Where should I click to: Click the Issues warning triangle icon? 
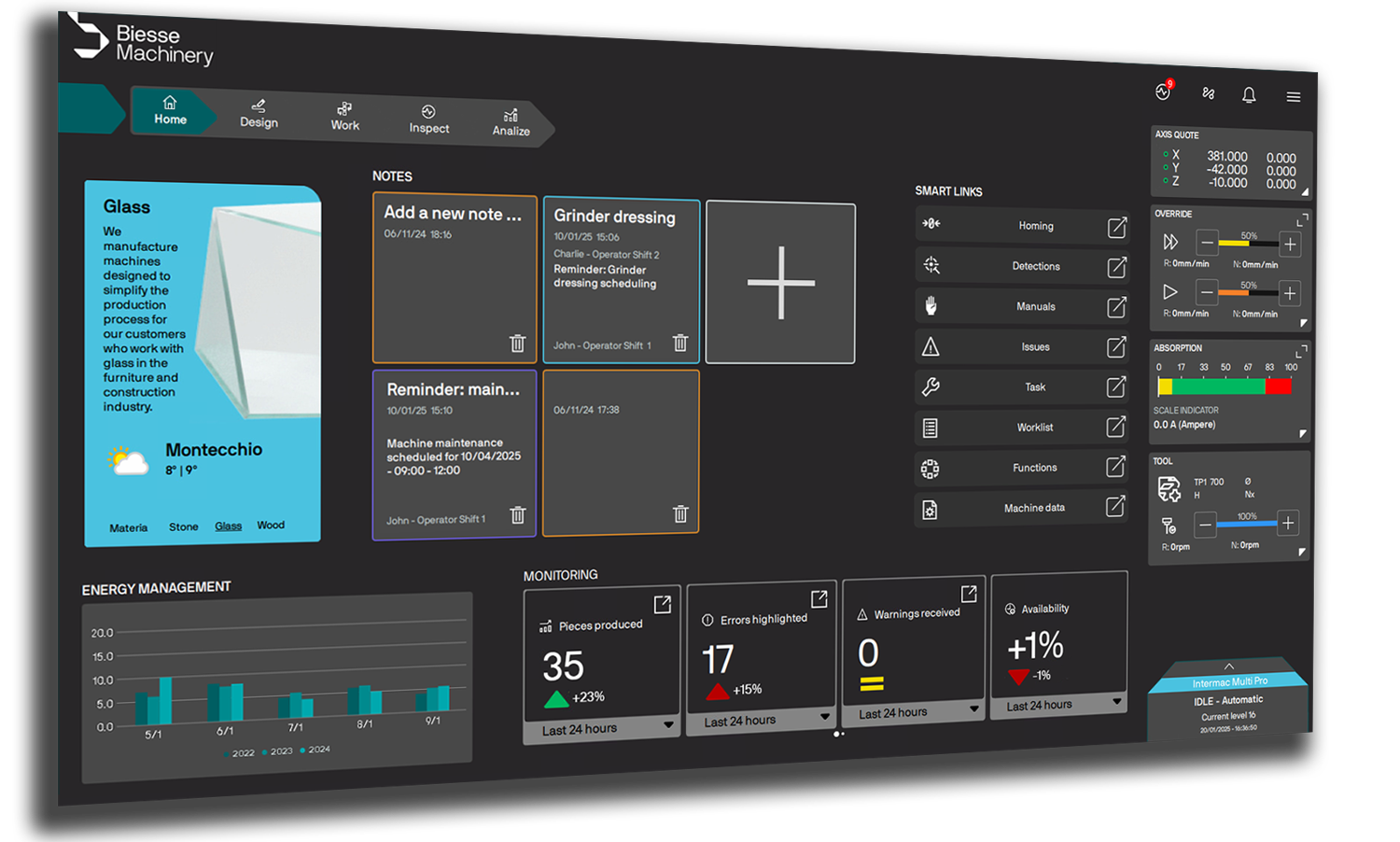930,346
